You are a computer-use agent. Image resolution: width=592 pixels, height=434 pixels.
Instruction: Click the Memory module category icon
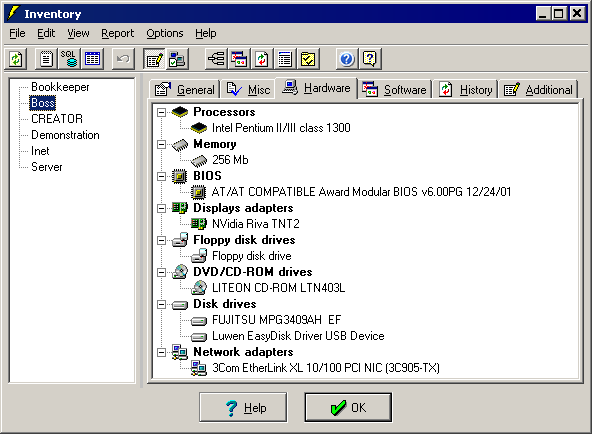(180, 144)
